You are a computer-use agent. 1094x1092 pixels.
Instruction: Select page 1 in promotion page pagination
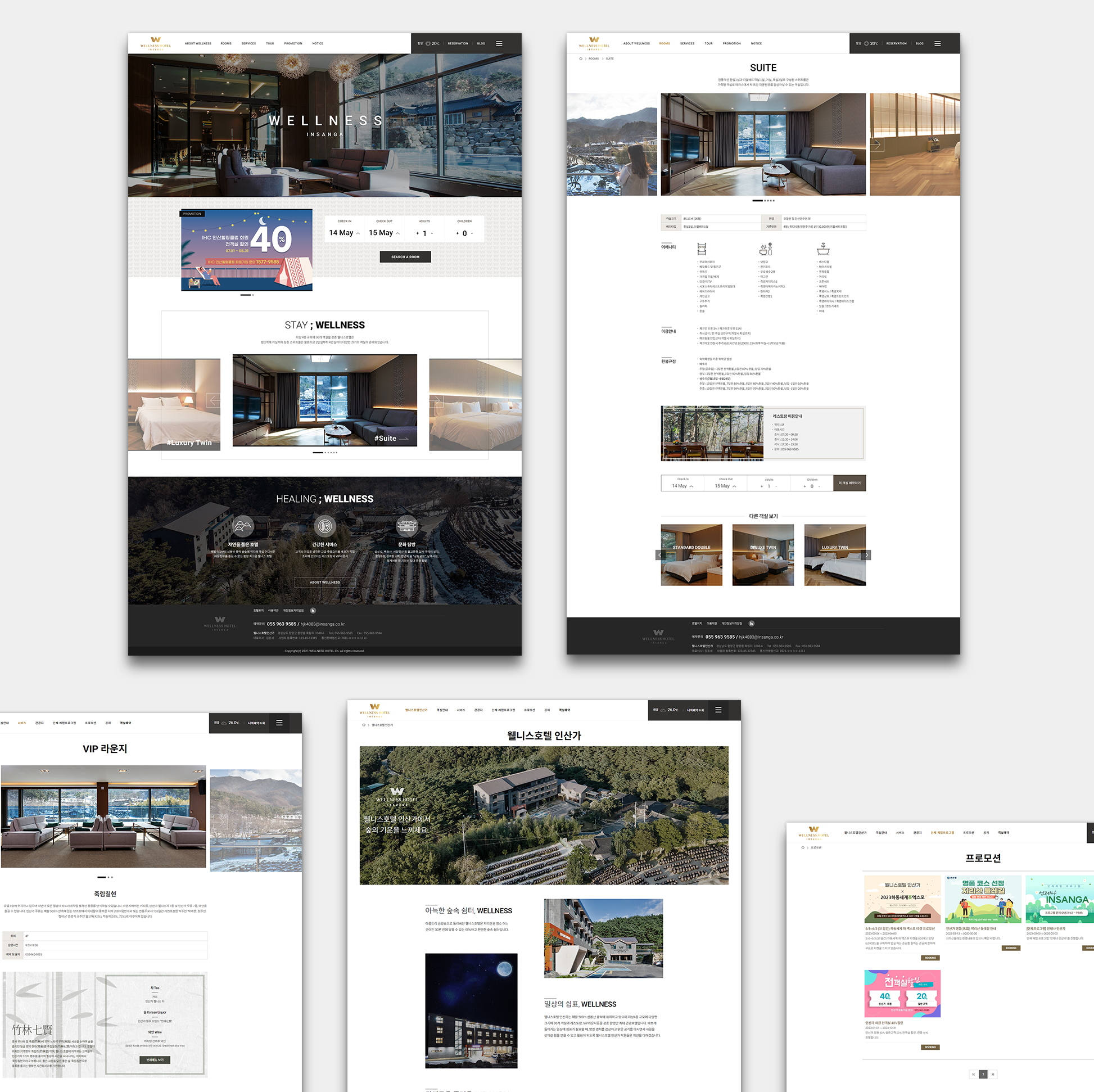click(x=983, y=1074)
